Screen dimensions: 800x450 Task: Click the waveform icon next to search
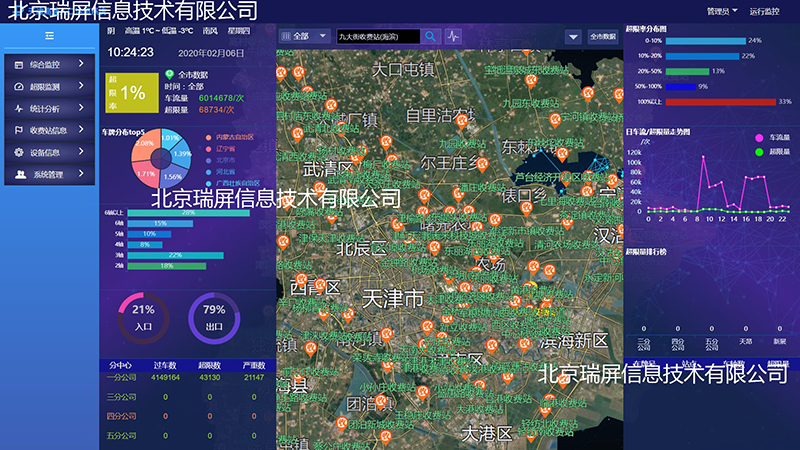[x=453, y=36]
